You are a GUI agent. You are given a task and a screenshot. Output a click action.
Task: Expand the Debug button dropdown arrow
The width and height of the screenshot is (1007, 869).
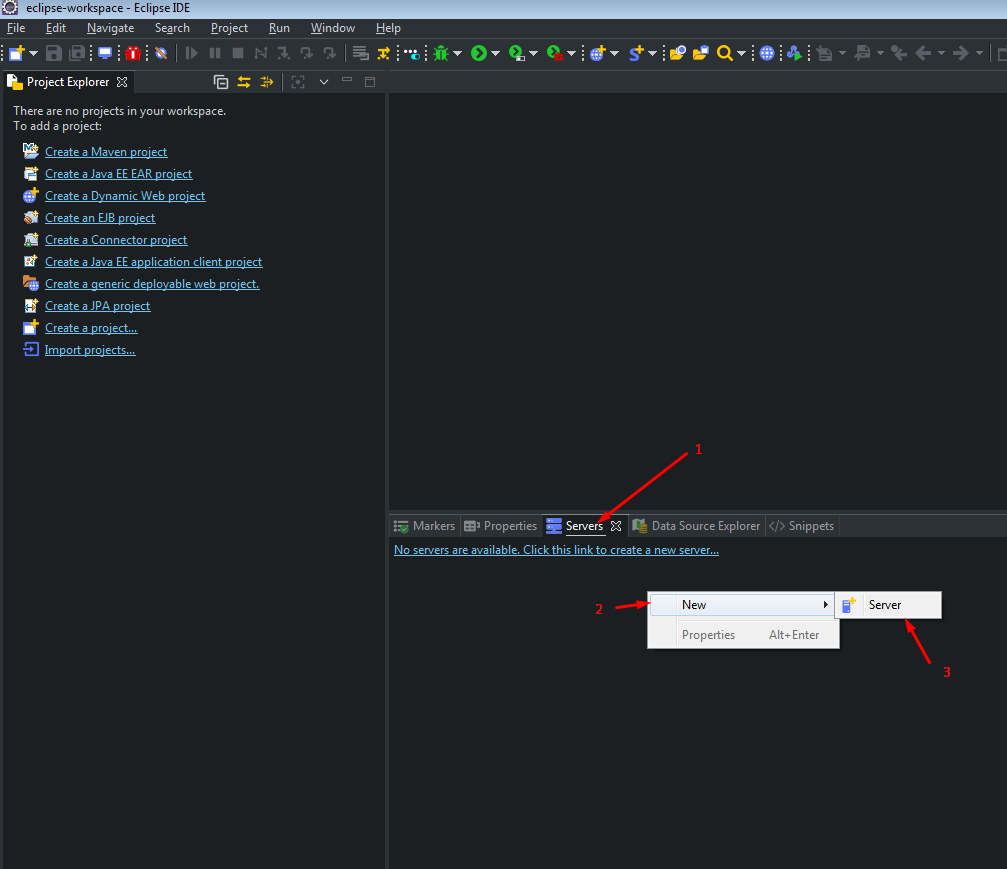tap(457, 53)
